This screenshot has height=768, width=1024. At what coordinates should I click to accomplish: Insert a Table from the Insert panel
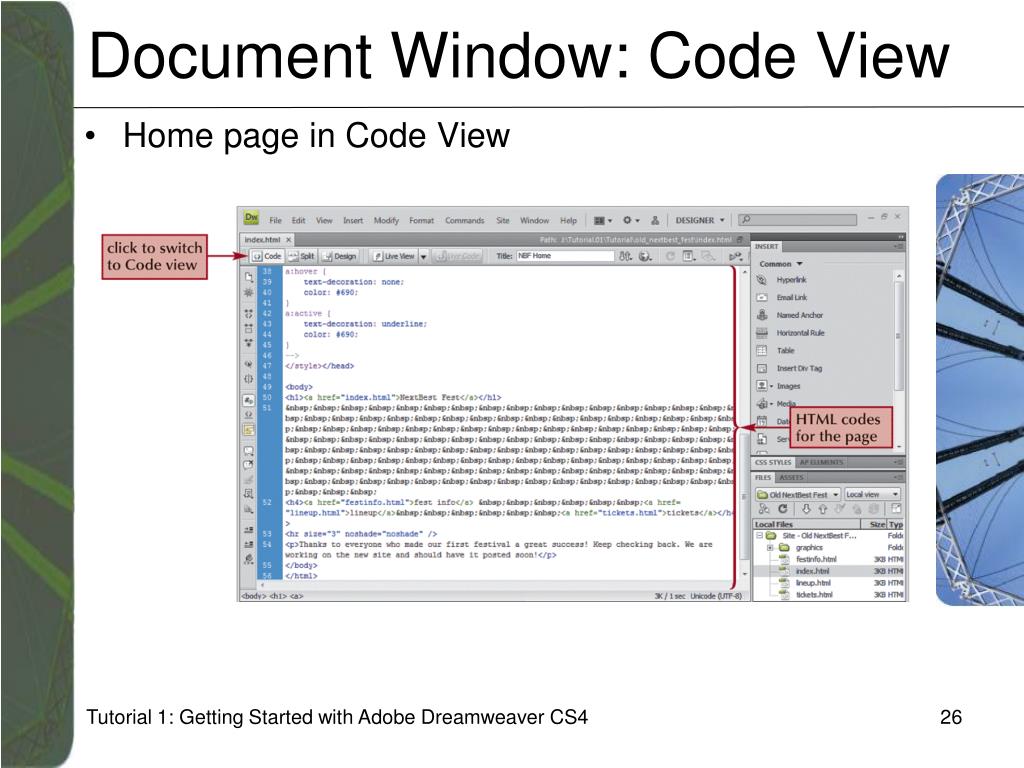click(775, 350)
